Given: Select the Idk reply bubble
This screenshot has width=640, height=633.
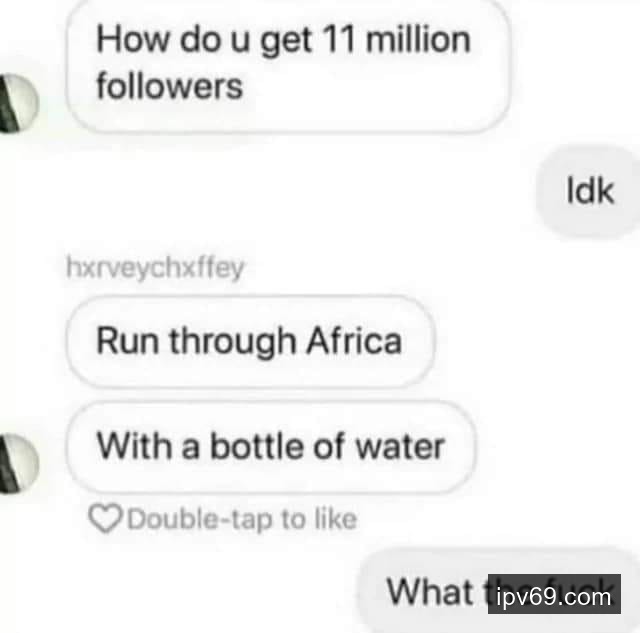Looking at the screenshot, I should [589, 191].
